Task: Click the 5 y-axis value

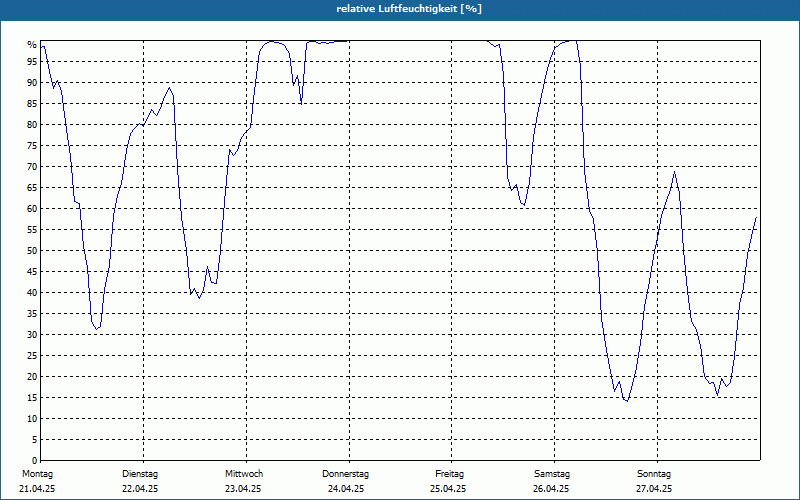Action: pyautogui.click(x=34, y=440)
